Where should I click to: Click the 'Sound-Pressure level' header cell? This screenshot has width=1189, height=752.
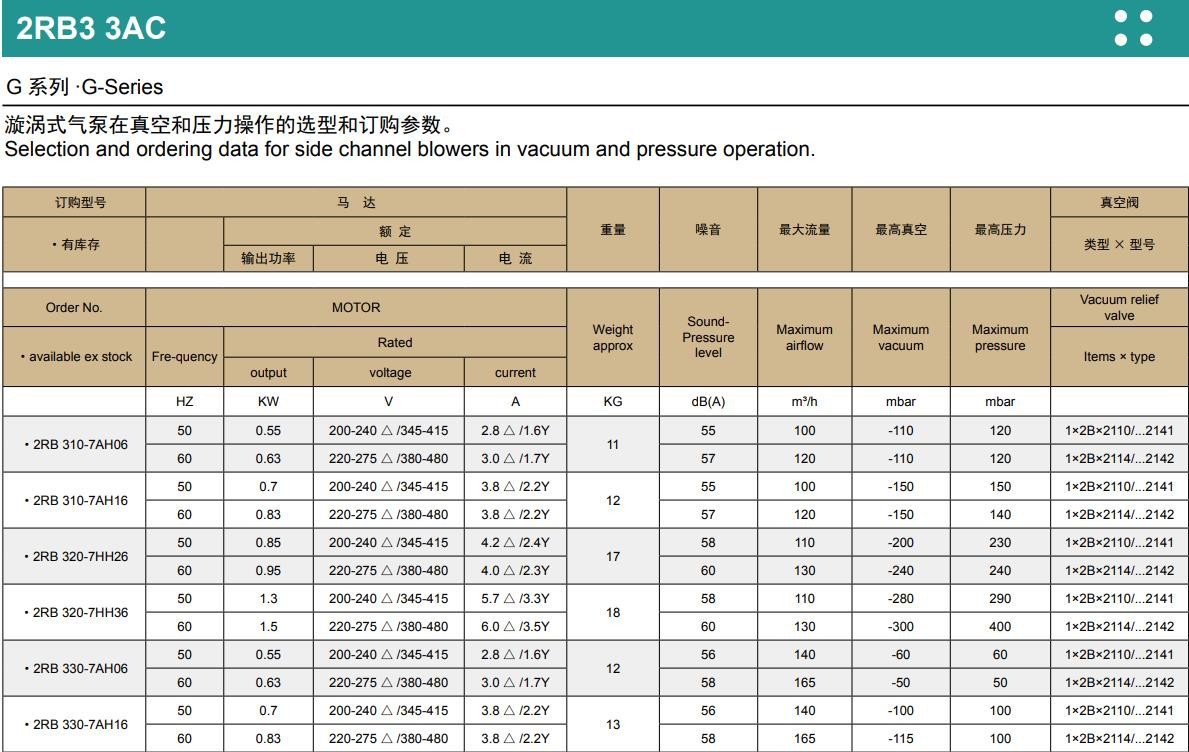pos(708,337)
